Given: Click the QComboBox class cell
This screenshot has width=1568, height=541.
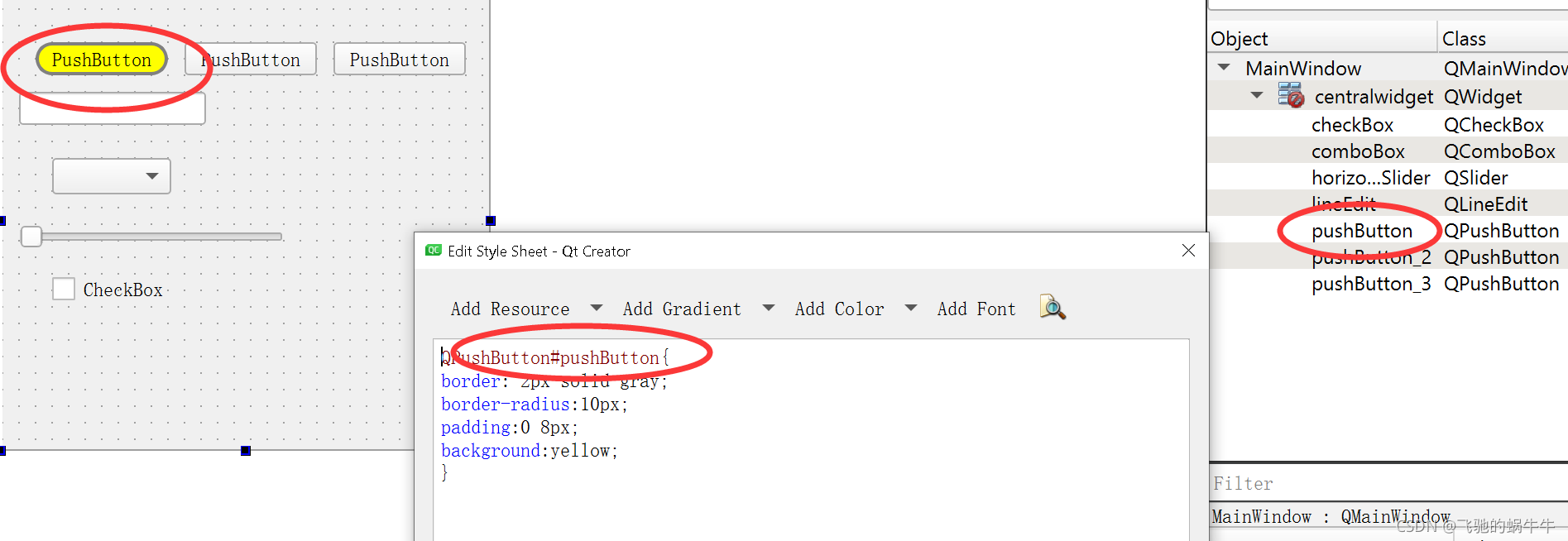Looking at the screenshot, I should click(1499, 151).
